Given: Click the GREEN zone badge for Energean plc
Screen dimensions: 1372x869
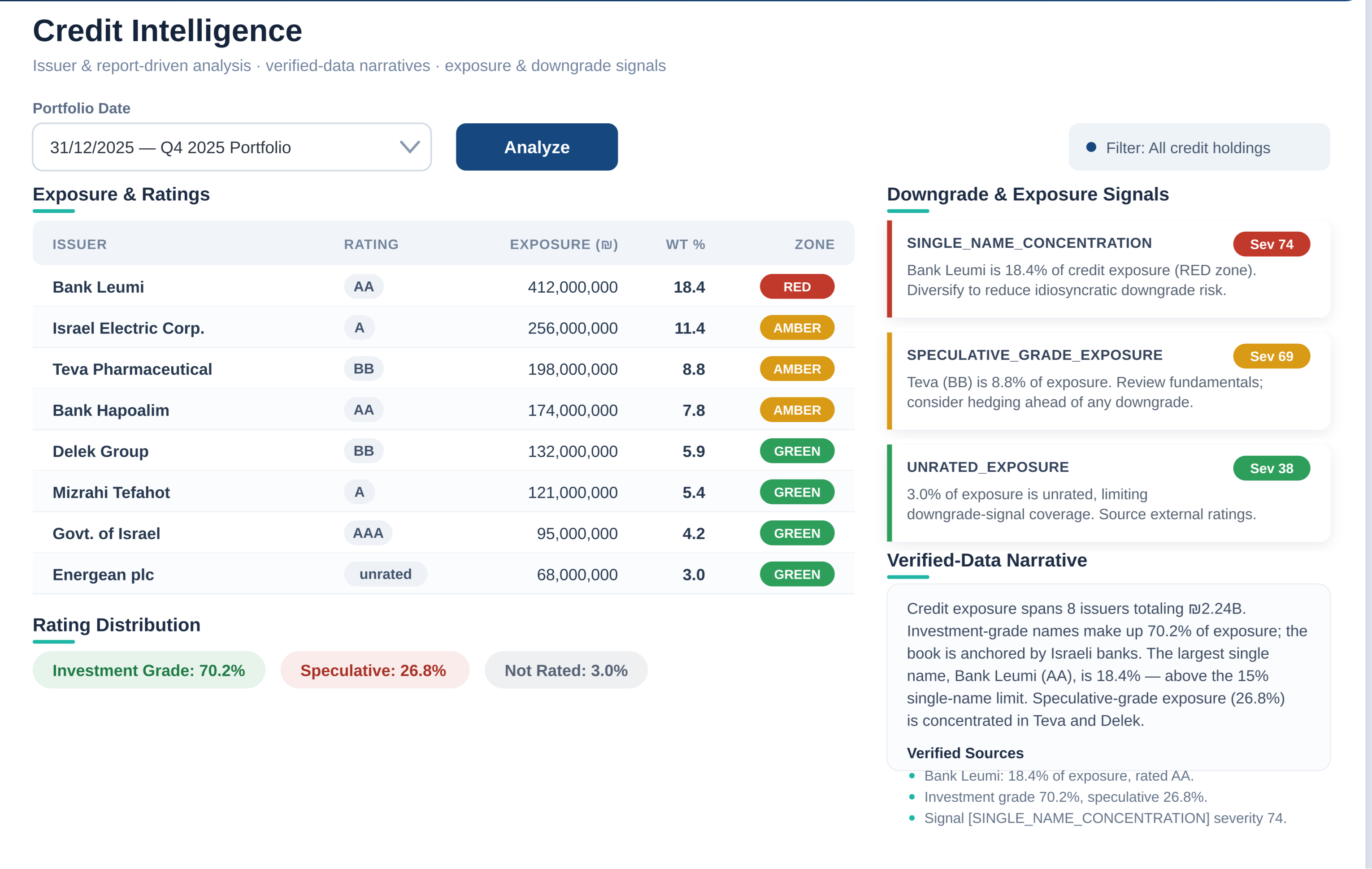Looking at the screenshot, I should pos(797,574).
